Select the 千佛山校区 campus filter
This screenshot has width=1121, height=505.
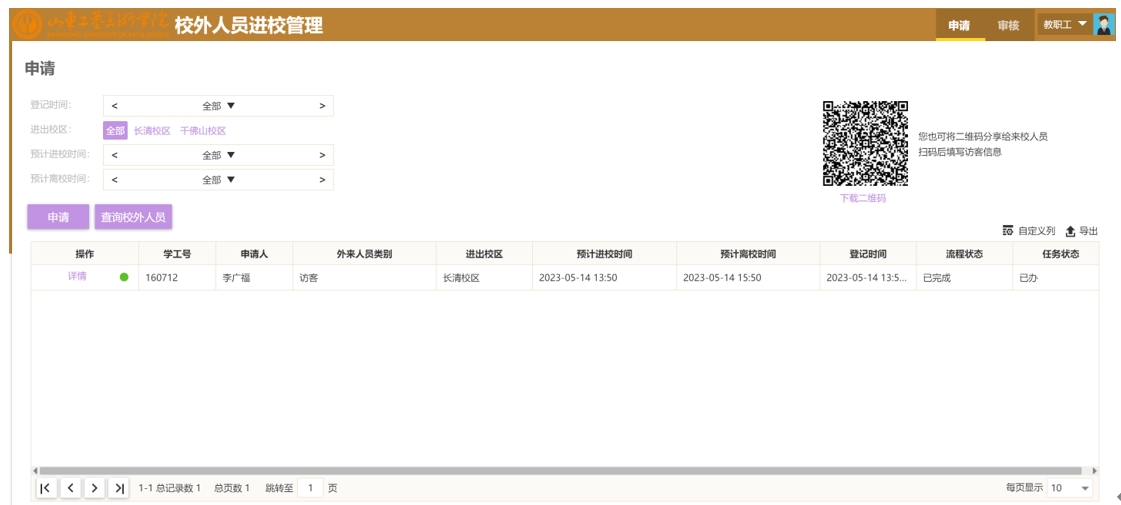[203, 131]
